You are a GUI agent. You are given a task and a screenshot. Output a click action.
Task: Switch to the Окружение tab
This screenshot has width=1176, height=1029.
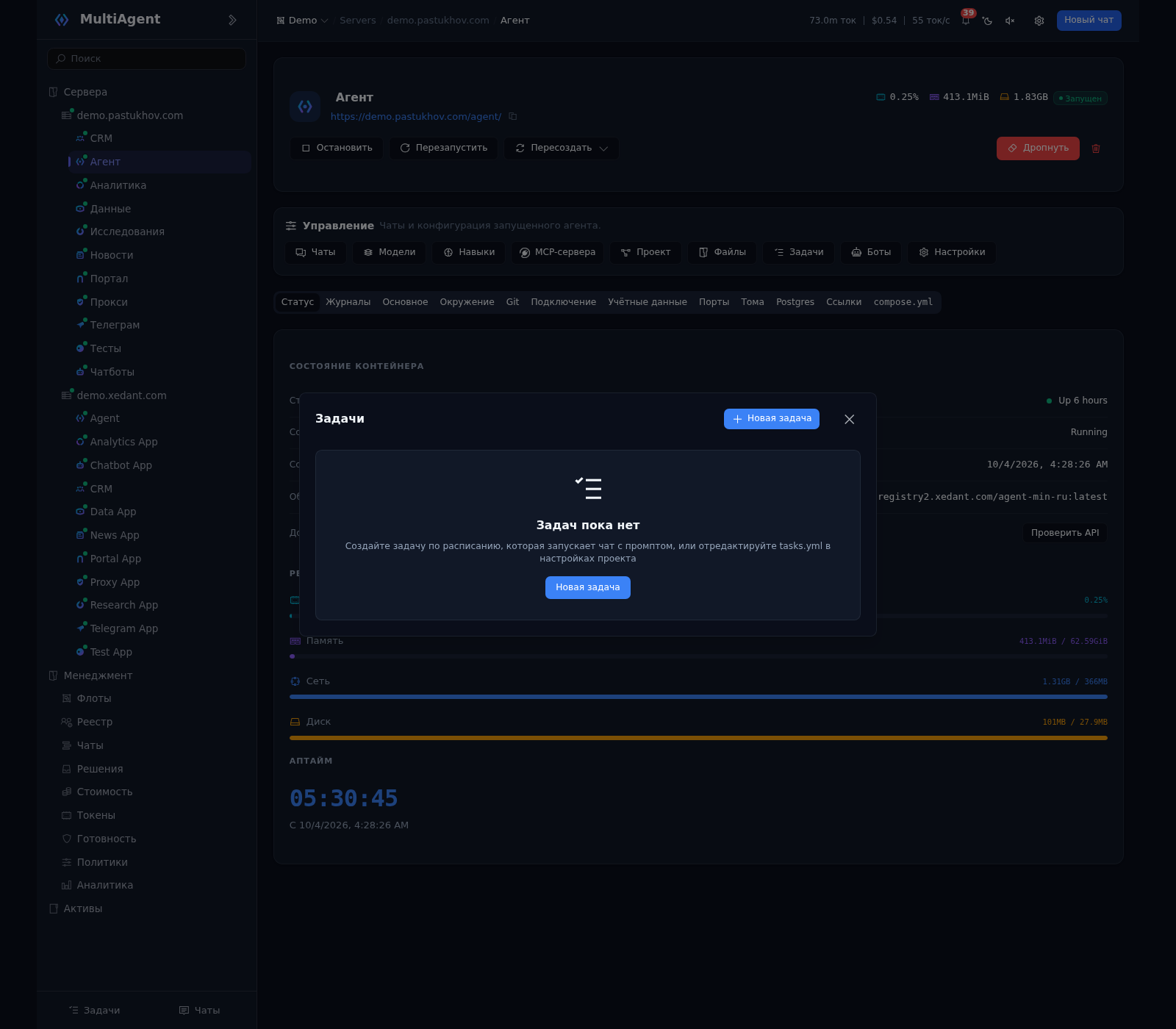pos(467,302)
